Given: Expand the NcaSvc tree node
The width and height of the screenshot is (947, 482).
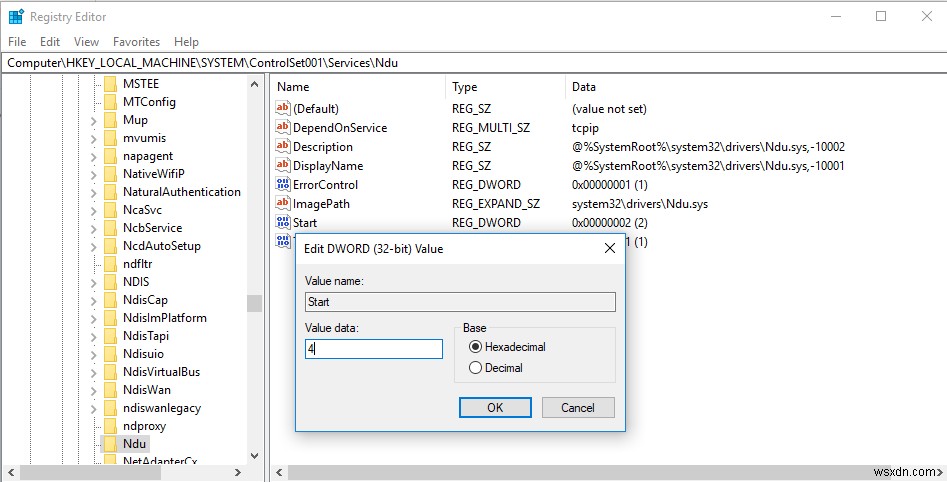Looking at the screenshot, I should [94, 211].
